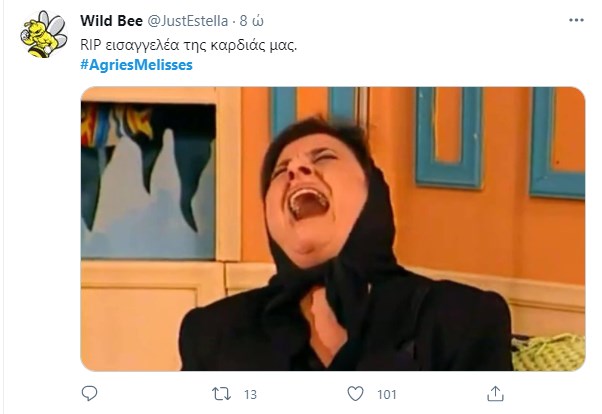Enlarge the crying woman image

click(332, 229)
